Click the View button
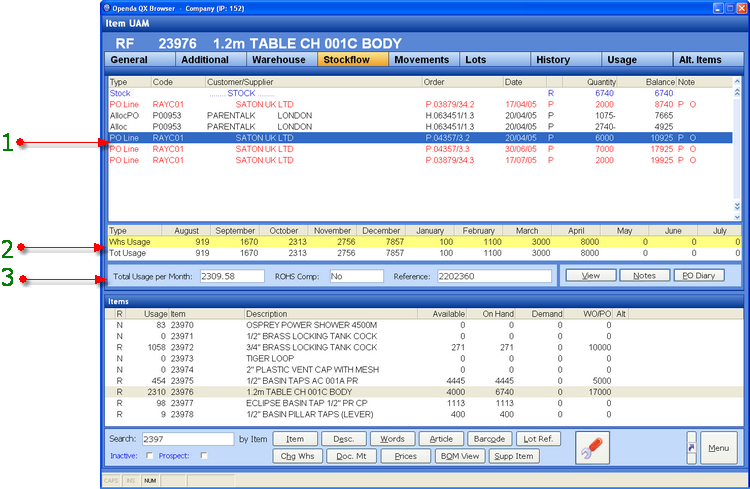The image size is (750, 489). tap(591, 276)
